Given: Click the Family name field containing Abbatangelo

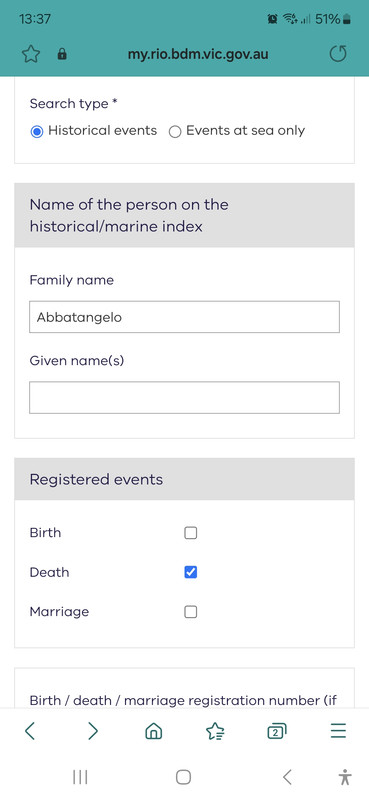Looking at the screenshot, I should click(x=184, y=317).
